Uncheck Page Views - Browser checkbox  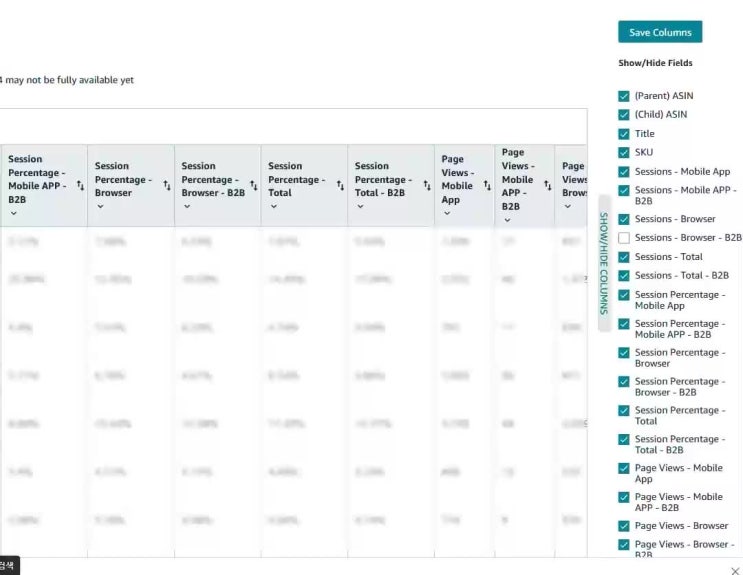click(624, 526)
